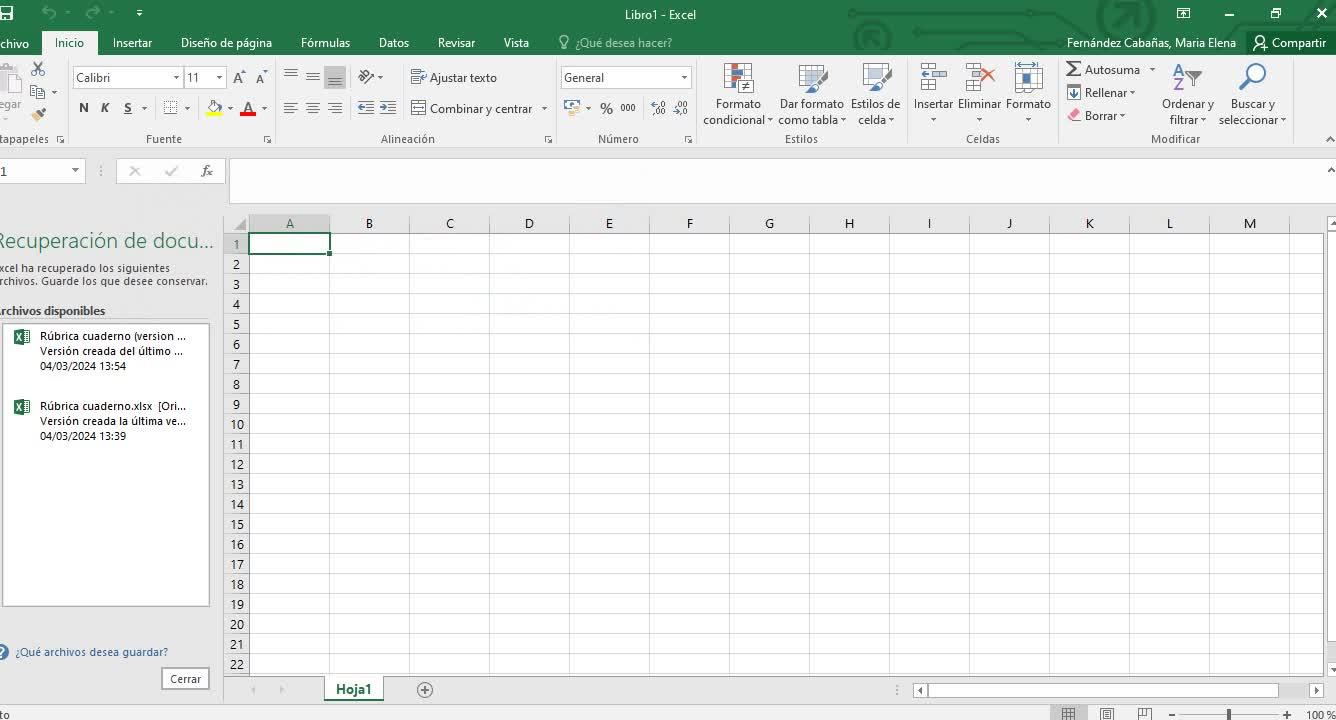Screen dimensions: 1336x720
Task: Switch to the Fórmulas tab
Action: [325, 43]
